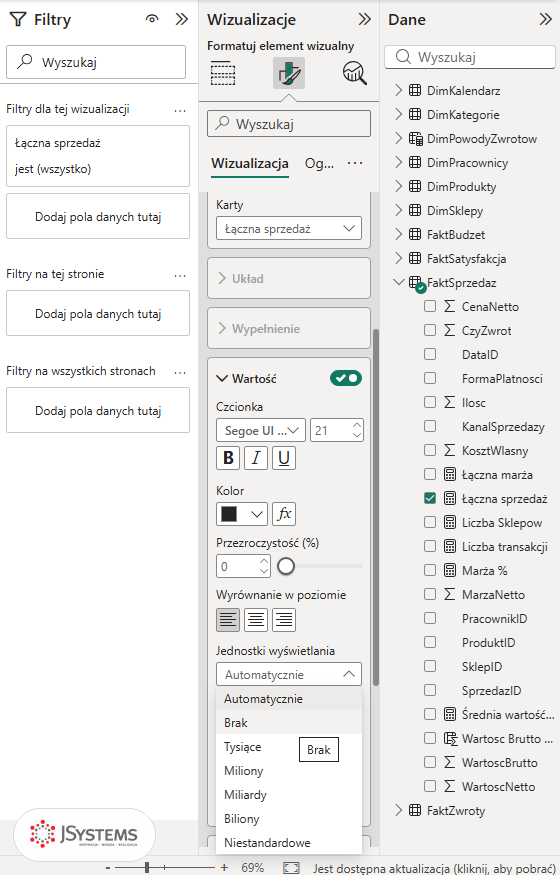Click the Łączna marża measure icon
Screen dimensions: 560x875
click(450, 475)
